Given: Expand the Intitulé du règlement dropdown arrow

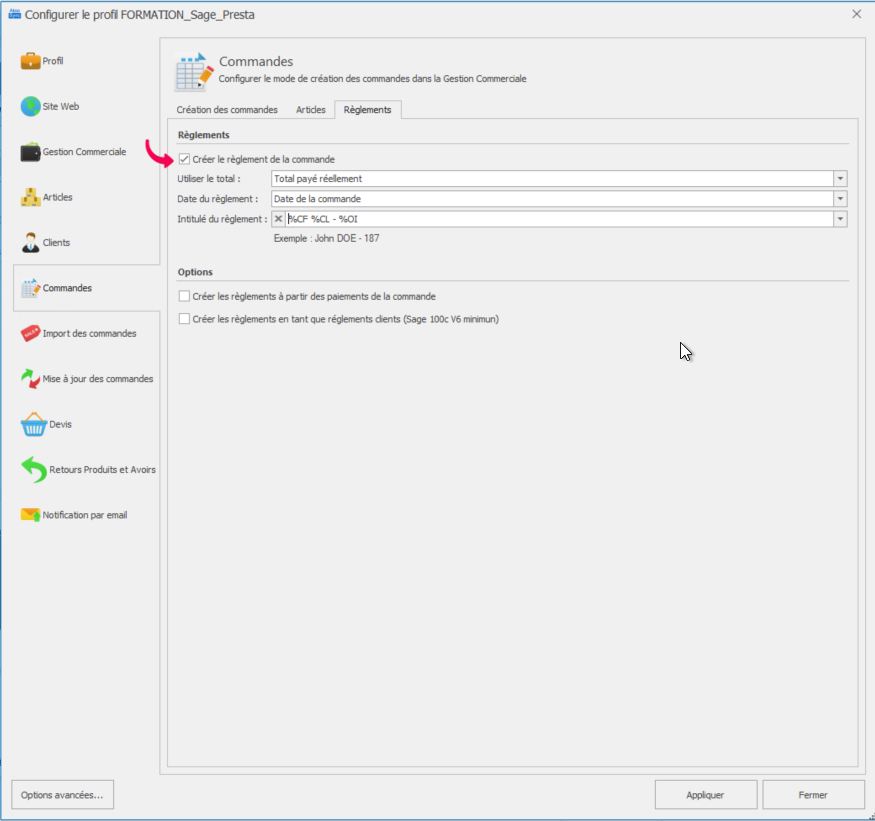Looking at the screenshot, I should pyautogui.click(x=840, y=219).
